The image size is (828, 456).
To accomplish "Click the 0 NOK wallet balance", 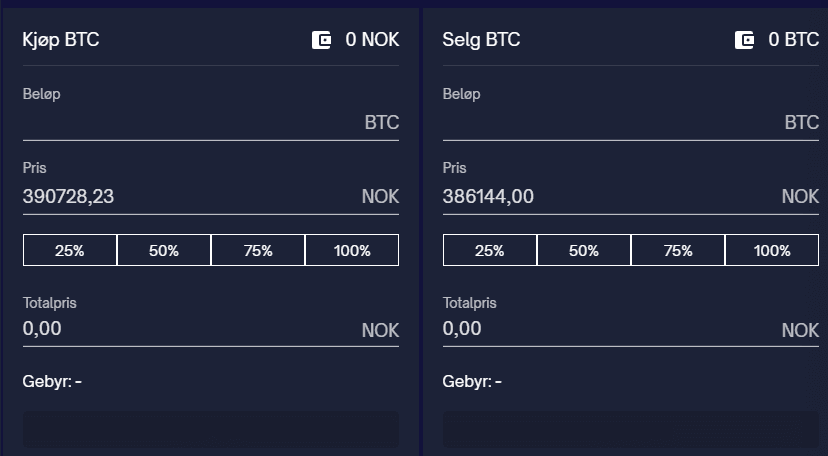I will click(372, 40).
